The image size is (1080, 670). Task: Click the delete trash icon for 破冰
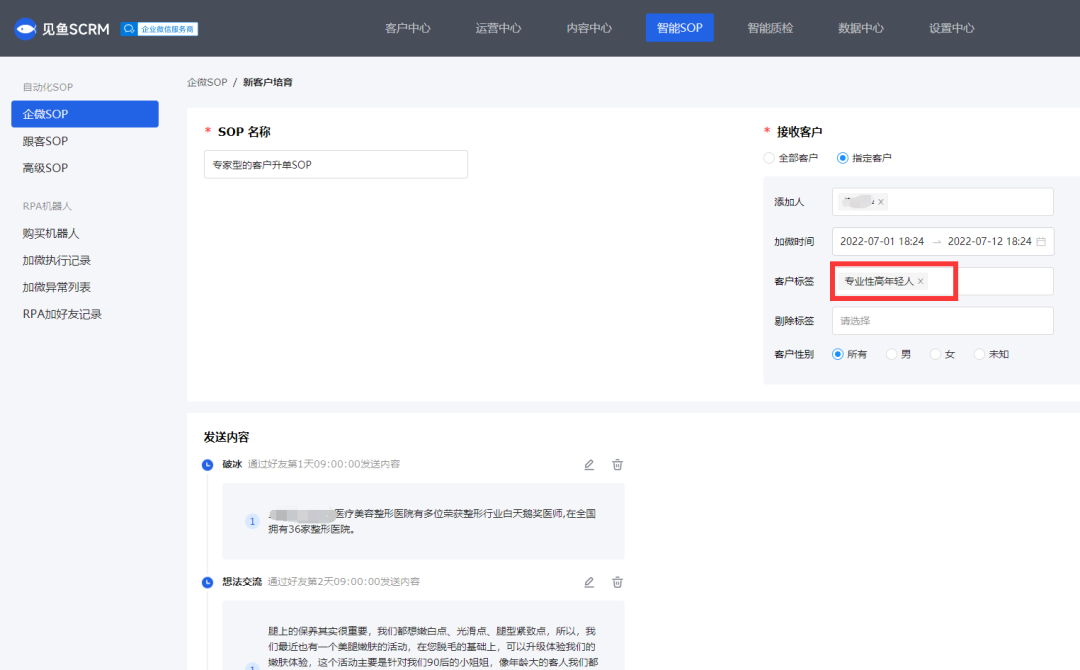point(617,464)
